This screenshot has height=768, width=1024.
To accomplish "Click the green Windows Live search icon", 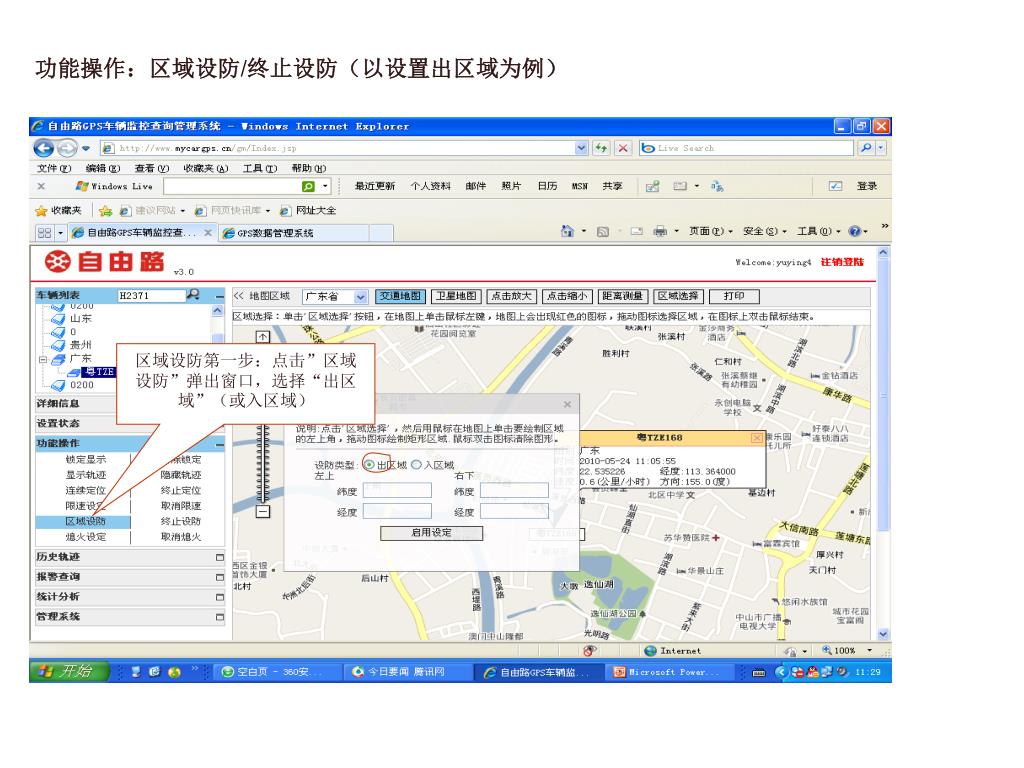I will pyautogui.click(x=309, y=187).
